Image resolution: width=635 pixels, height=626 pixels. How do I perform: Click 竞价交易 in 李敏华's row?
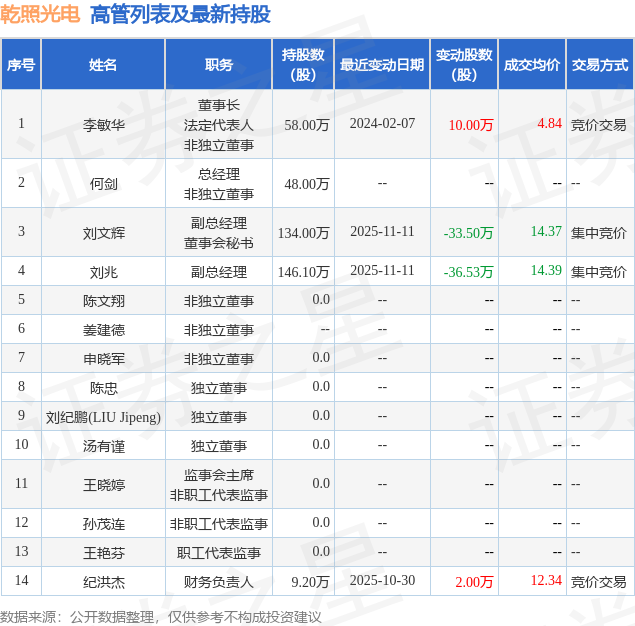click(599, 125)
